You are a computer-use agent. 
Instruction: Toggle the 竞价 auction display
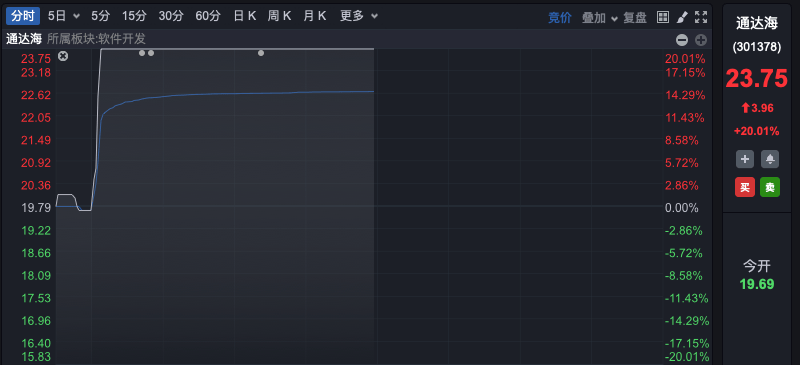coord(560,17)
